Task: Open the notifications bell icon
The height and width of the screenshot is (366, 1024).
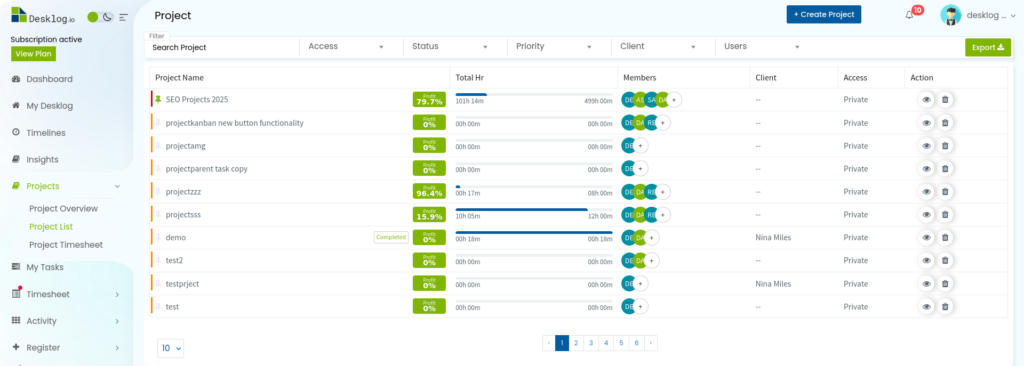Action: click(909, 15)
